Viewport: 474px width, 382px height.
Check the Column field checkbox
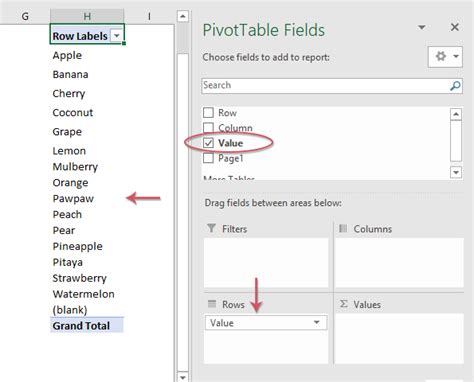click(208, 128)
